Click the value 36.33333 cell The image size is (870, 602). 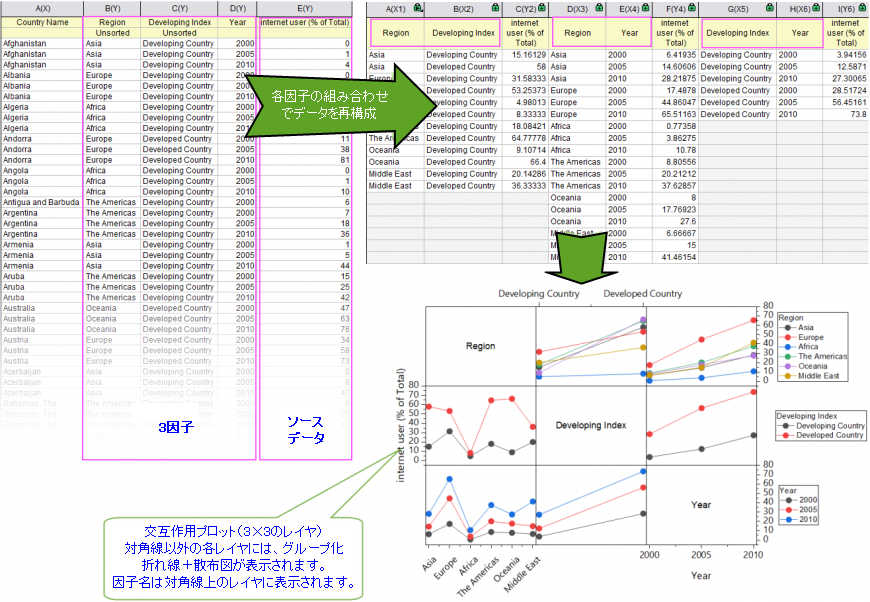coord(525,186)
